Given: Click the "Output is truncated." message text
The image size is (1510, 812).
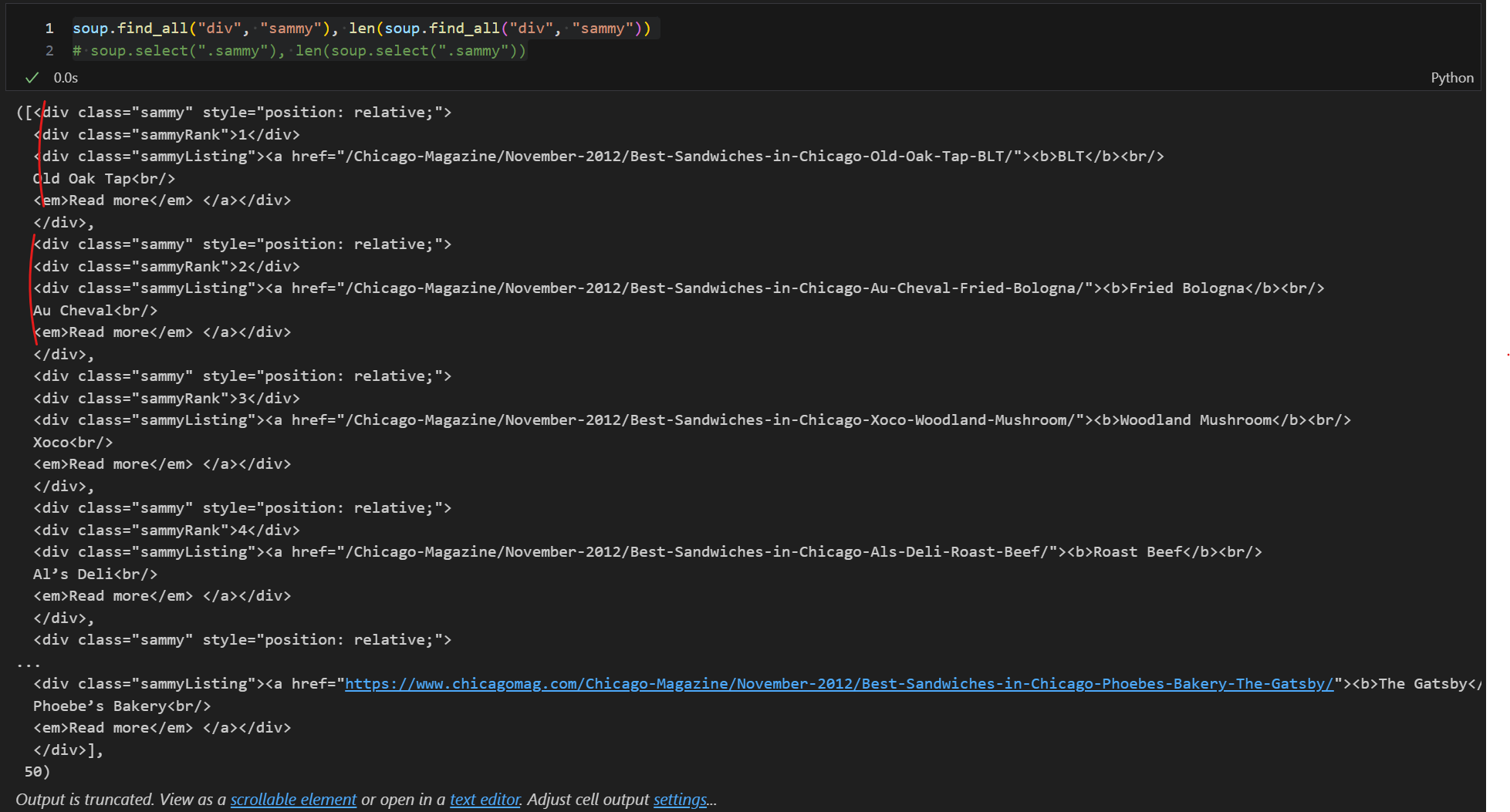Looking at the screenshot, I should 85,800.
